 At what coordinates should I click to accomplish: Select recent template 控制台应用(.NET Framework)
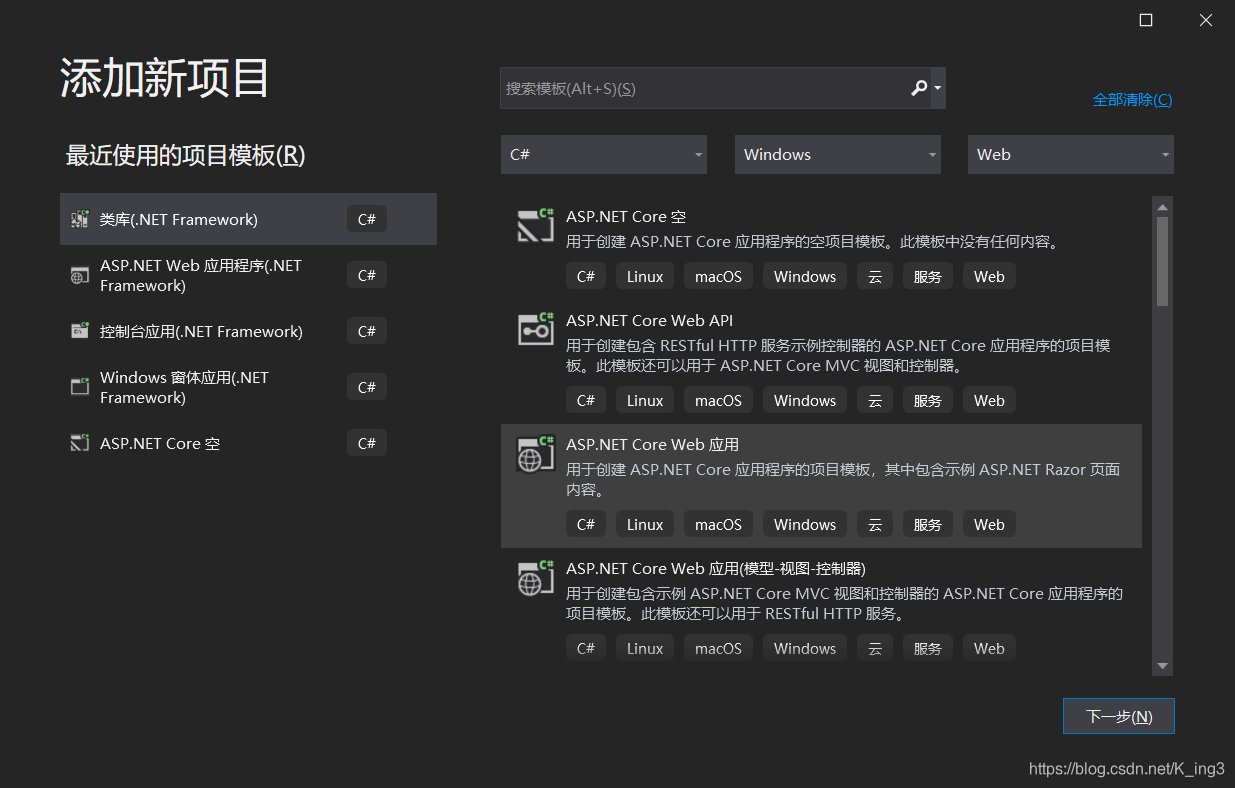point(249,331)
